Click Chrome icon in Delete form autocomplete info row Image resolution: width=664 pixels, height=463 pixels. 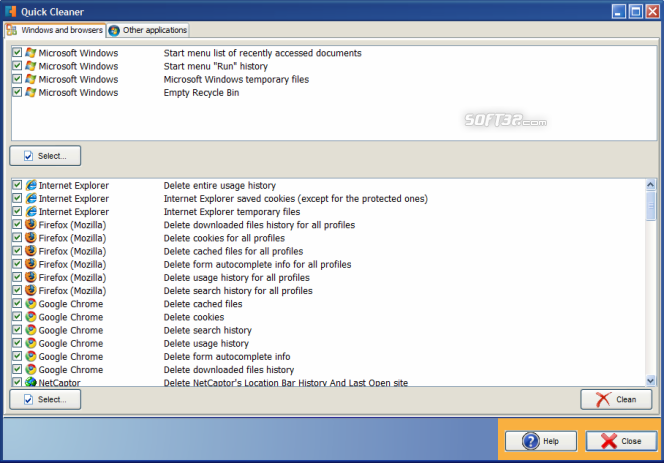click(30, 356)
